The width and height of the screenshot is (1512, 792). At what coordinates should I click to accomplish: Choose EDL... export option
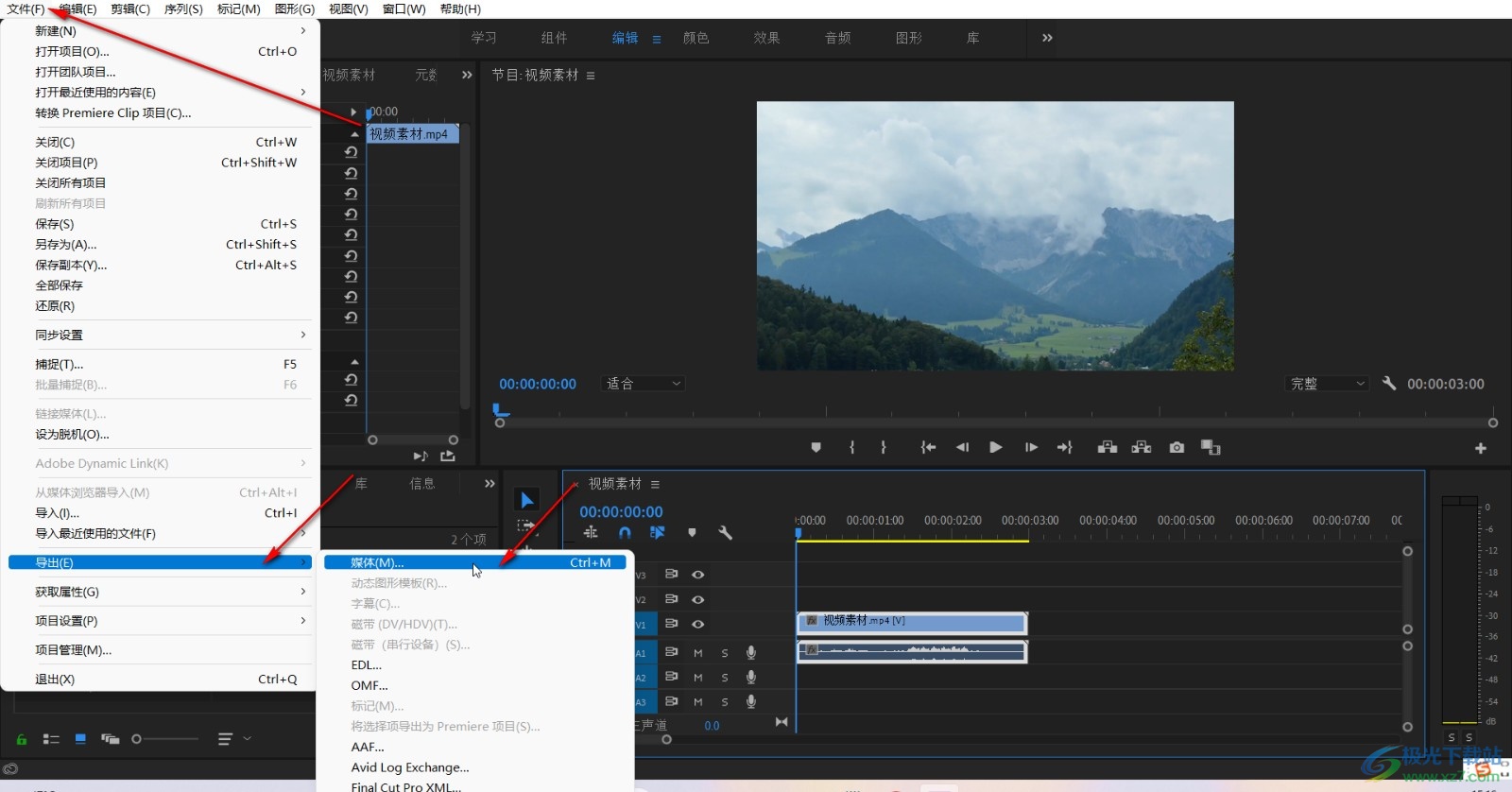coord(367,664)
